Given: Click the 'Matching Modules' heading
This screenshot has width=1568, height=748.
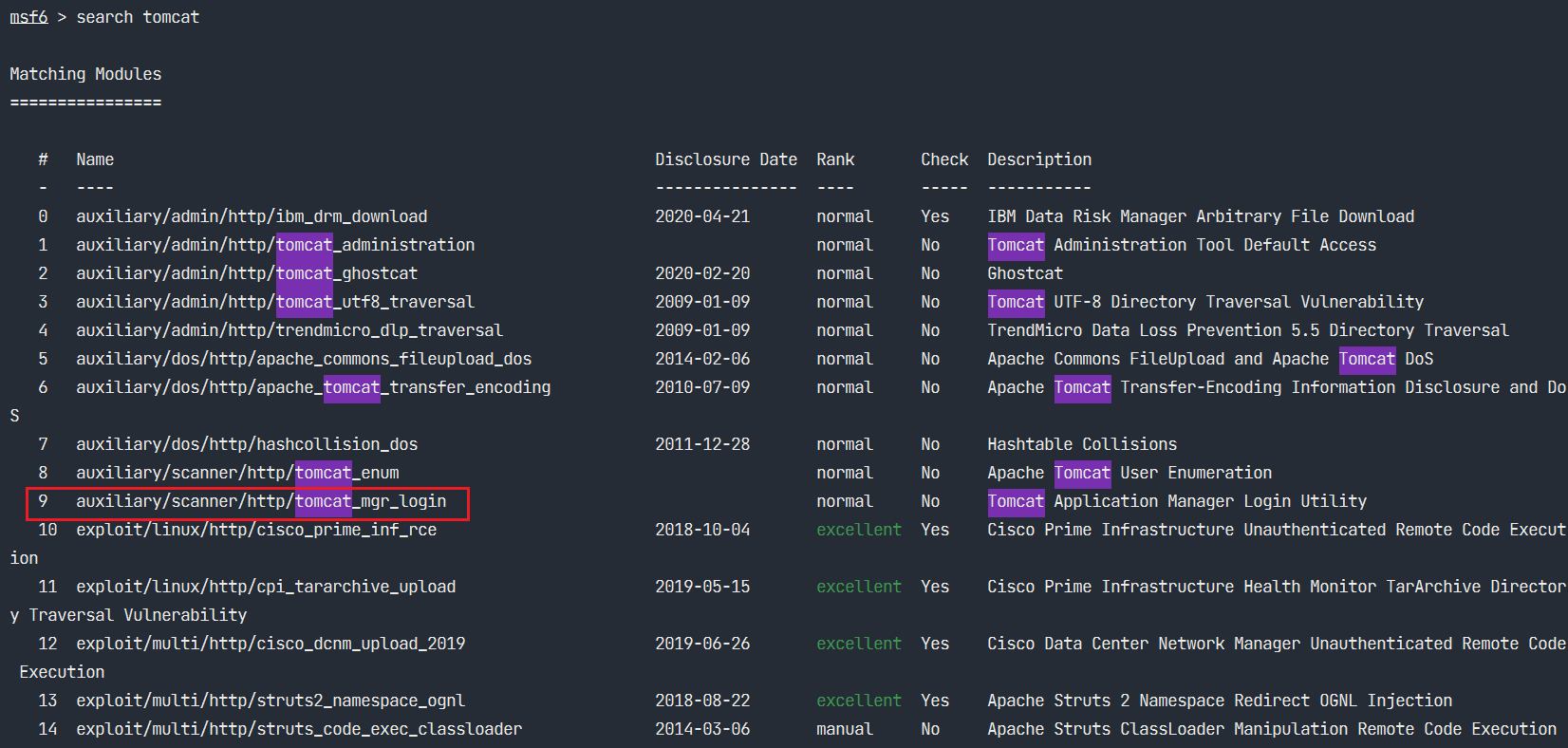Looking at the screenshot, I should 85,74.
